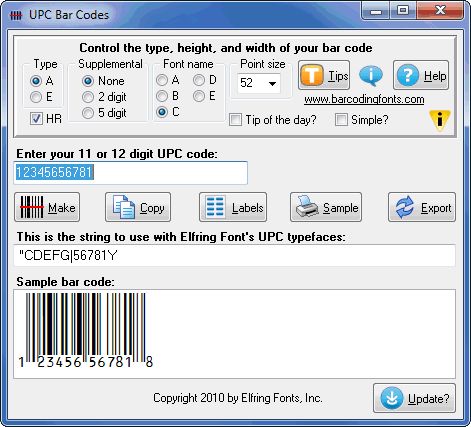Copy the generated barcode string
Image resolution: width=471 pixels, height=427 pixels.
138,207
